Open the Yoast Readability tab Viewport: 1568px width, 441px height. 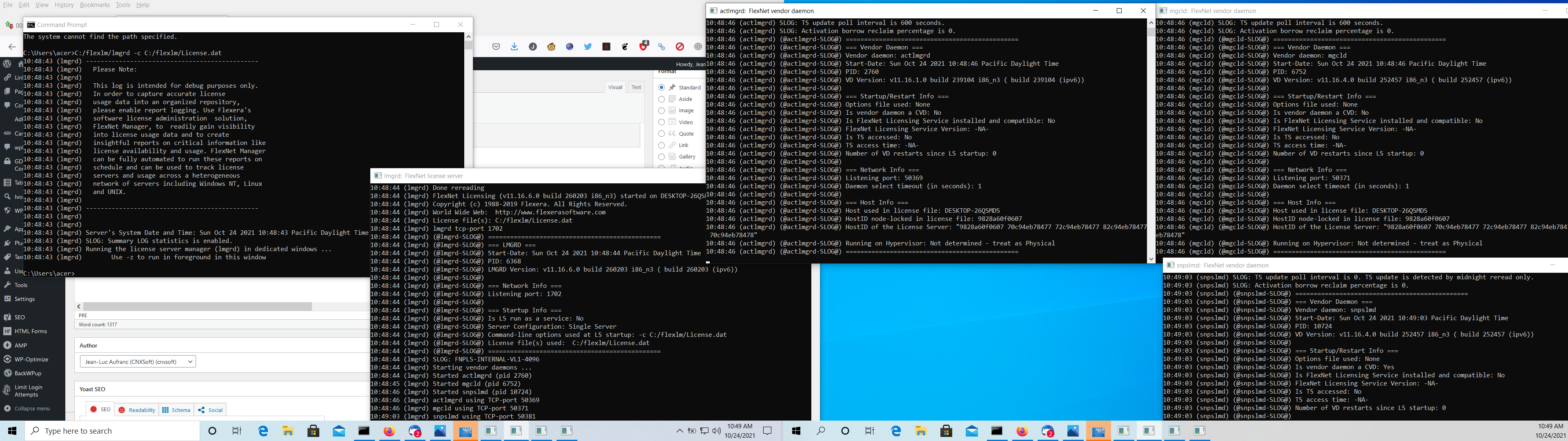pos(136,410)
